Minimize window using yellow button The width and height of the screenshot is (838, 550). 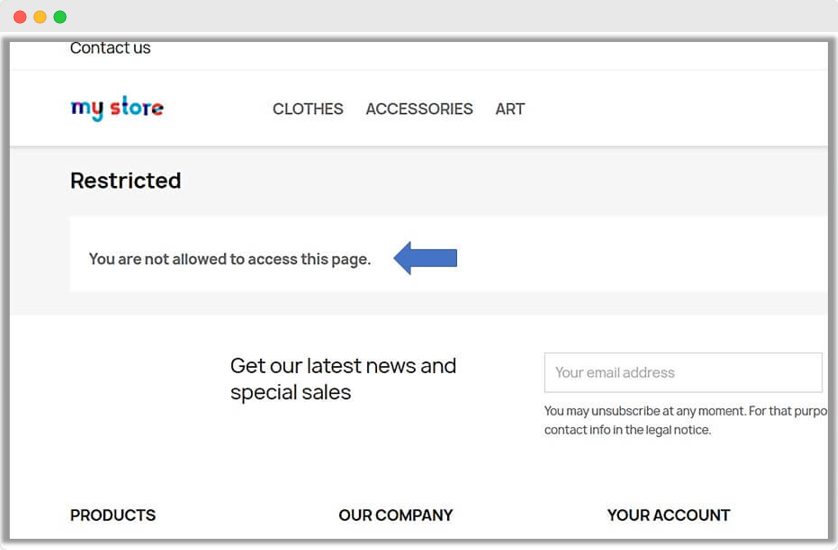tap(40, 17)
